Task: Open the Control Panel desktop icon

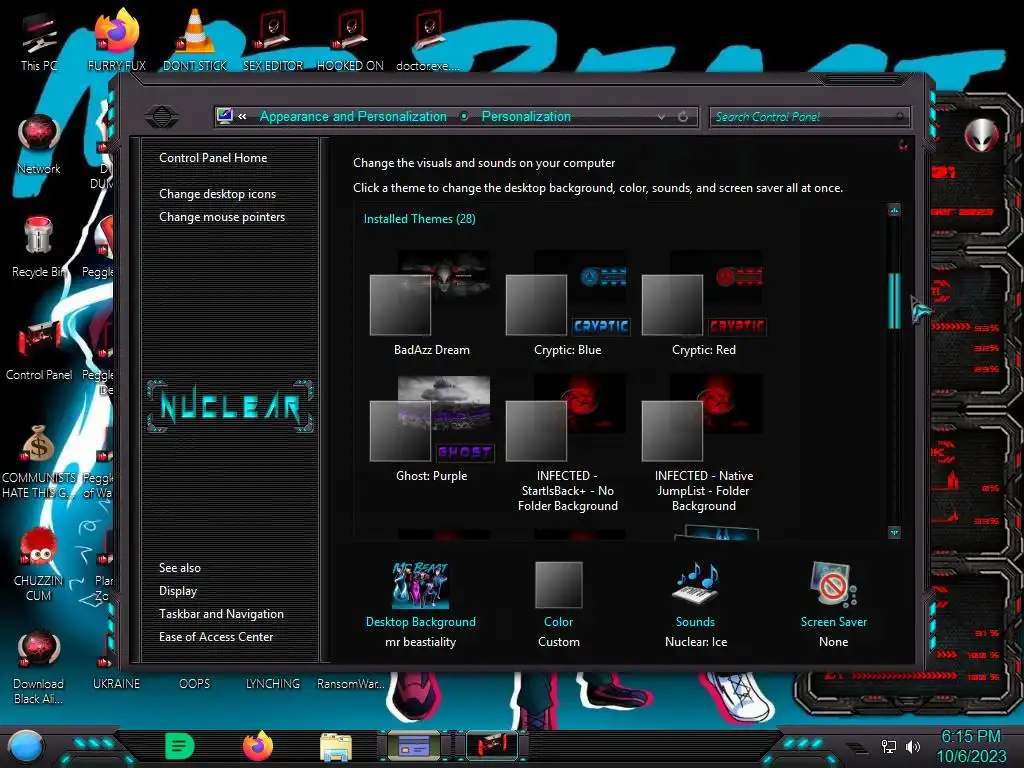Action: point(39,350)
